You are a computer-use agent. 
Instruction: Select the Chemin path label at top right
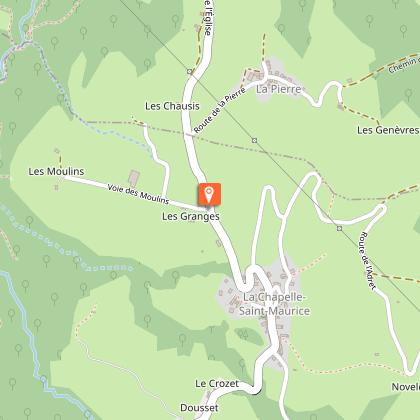coord(404,65)
